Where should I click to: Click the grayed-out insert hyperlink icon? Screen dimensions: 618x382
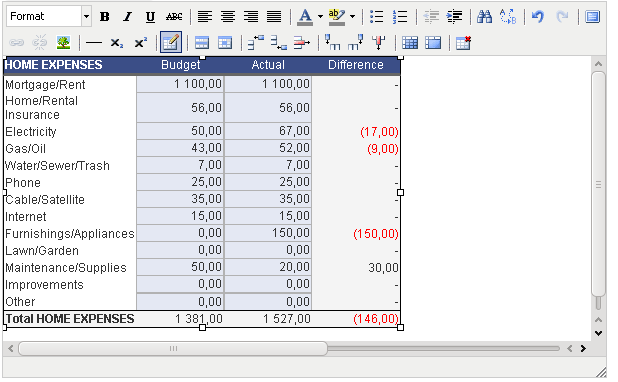pos(17,43)
